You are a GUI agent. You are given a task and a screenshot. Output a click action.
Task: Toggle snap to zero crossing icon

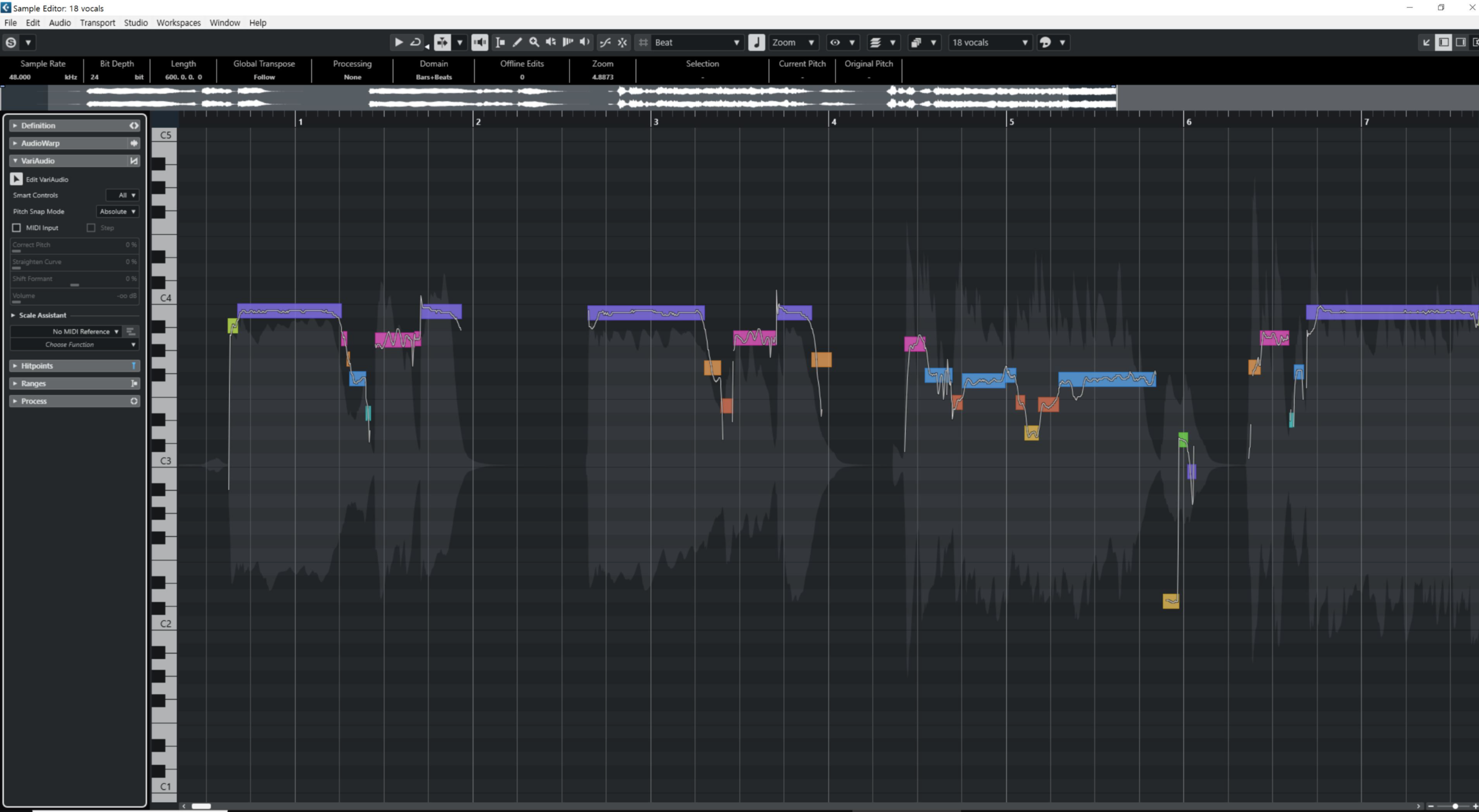[605, 42]
